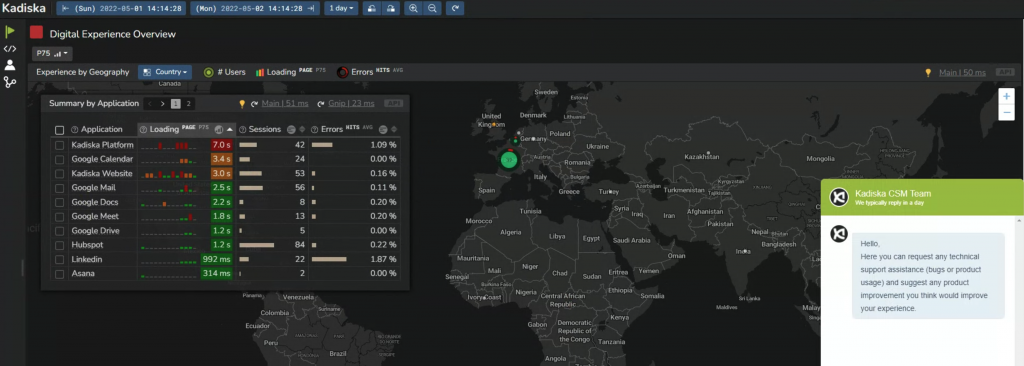This screenshot has height=366, width=1024.
Task: Check the Google Meet row checkbox
Action: 59,216
